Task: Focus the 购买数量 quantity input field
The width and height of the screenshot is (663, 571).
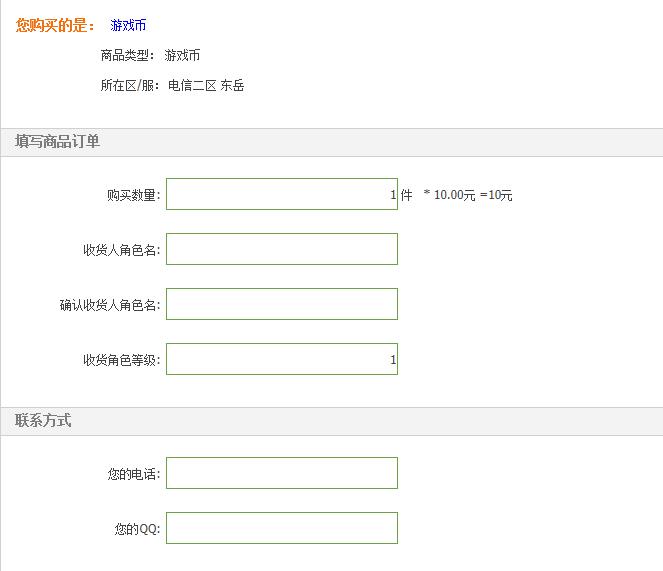Action: [x=282, y=194]
